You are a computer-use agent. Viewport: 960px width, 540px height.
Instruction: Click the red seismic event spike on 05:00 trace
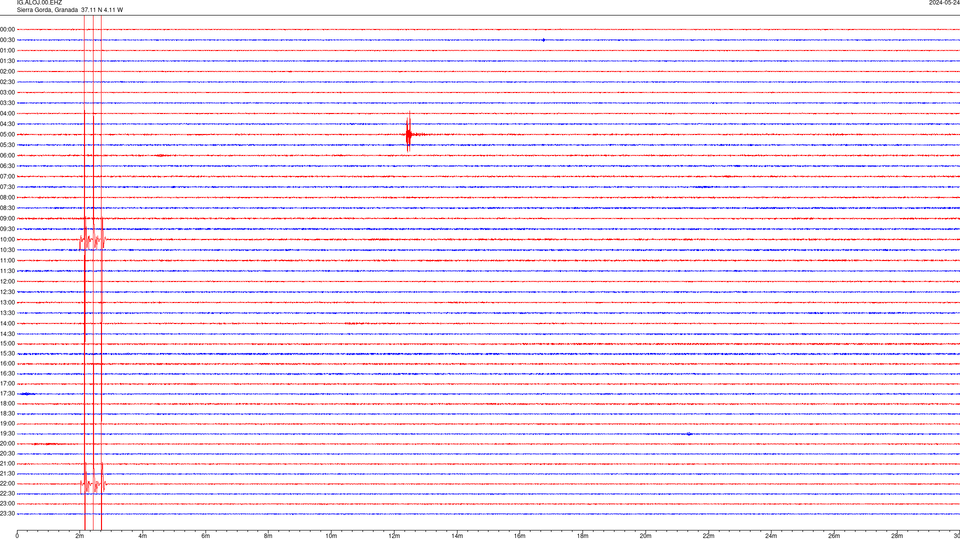point(409,133)
